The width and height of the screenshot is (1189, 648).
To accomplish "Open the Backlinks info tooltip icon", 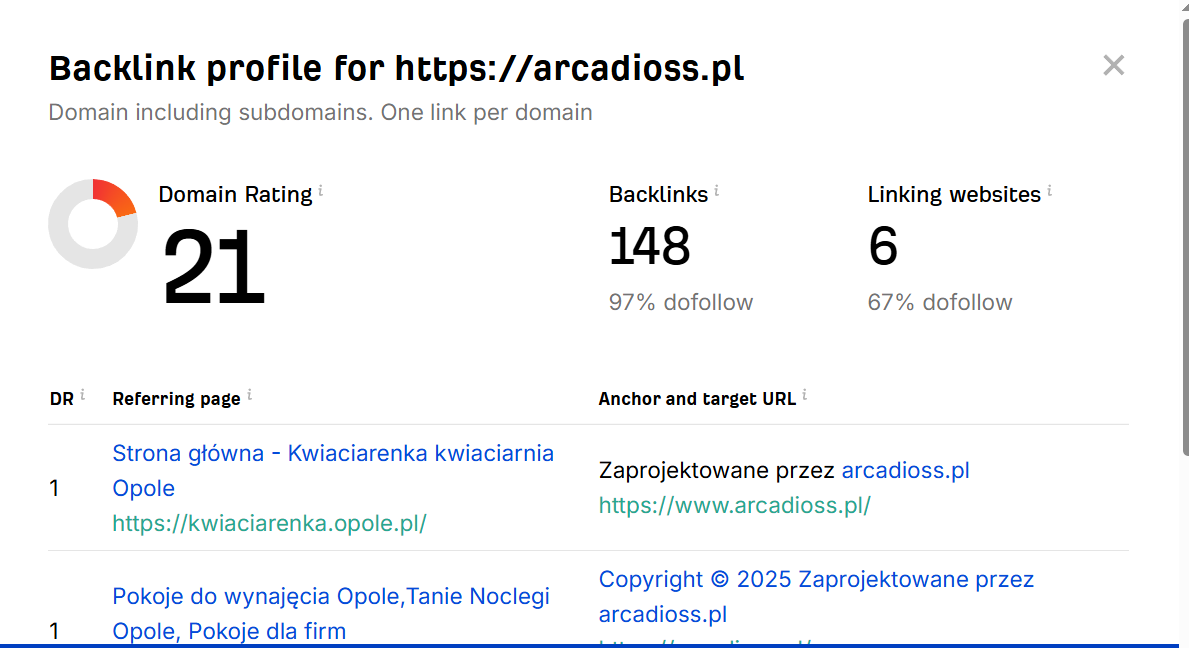I will (717, 190).
